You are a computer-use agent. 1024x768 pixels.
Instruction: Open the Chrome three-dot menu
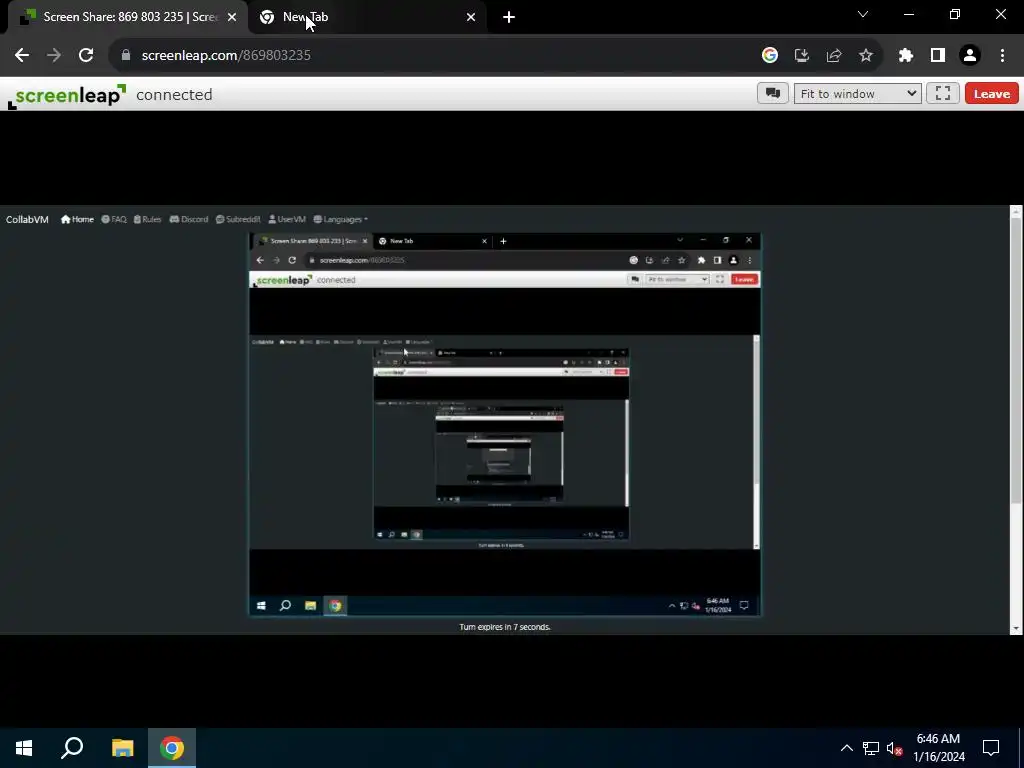click(1002, 56)
